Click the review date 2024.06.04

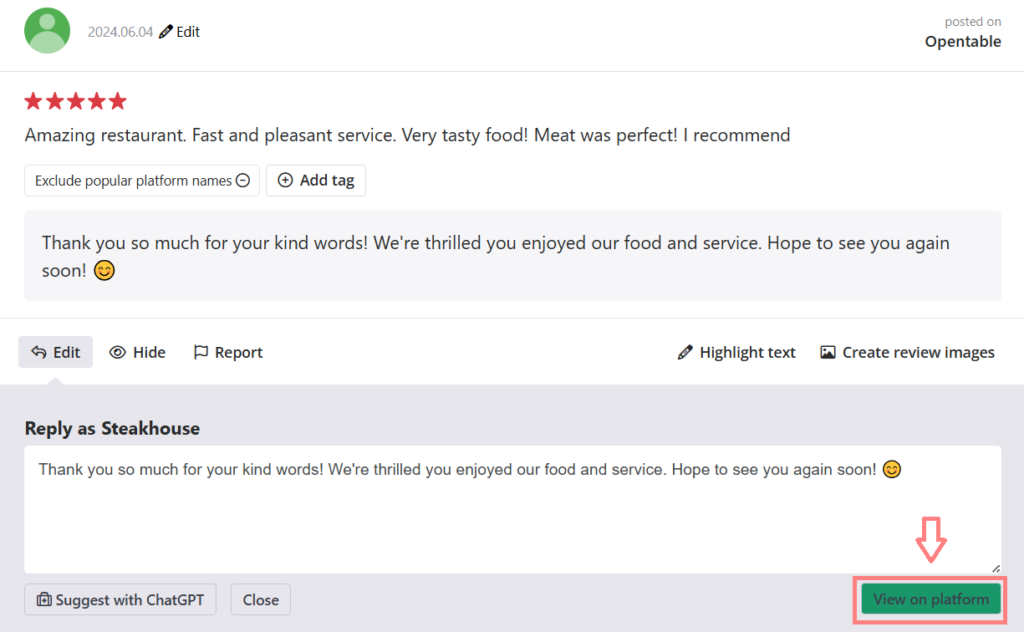click(120, 32)
